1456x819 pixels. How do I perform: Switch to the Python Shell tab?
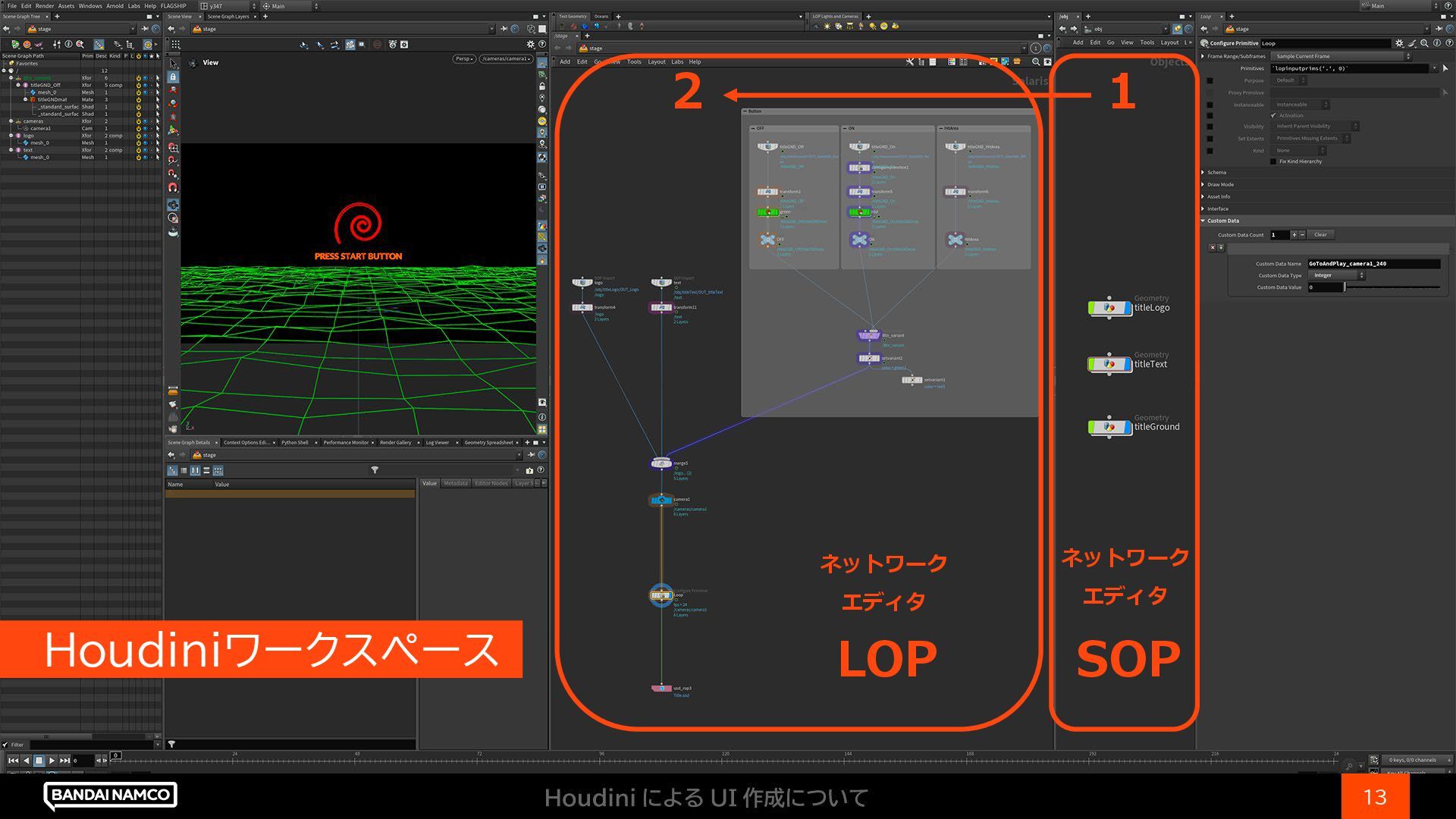[x=294, y=442]
